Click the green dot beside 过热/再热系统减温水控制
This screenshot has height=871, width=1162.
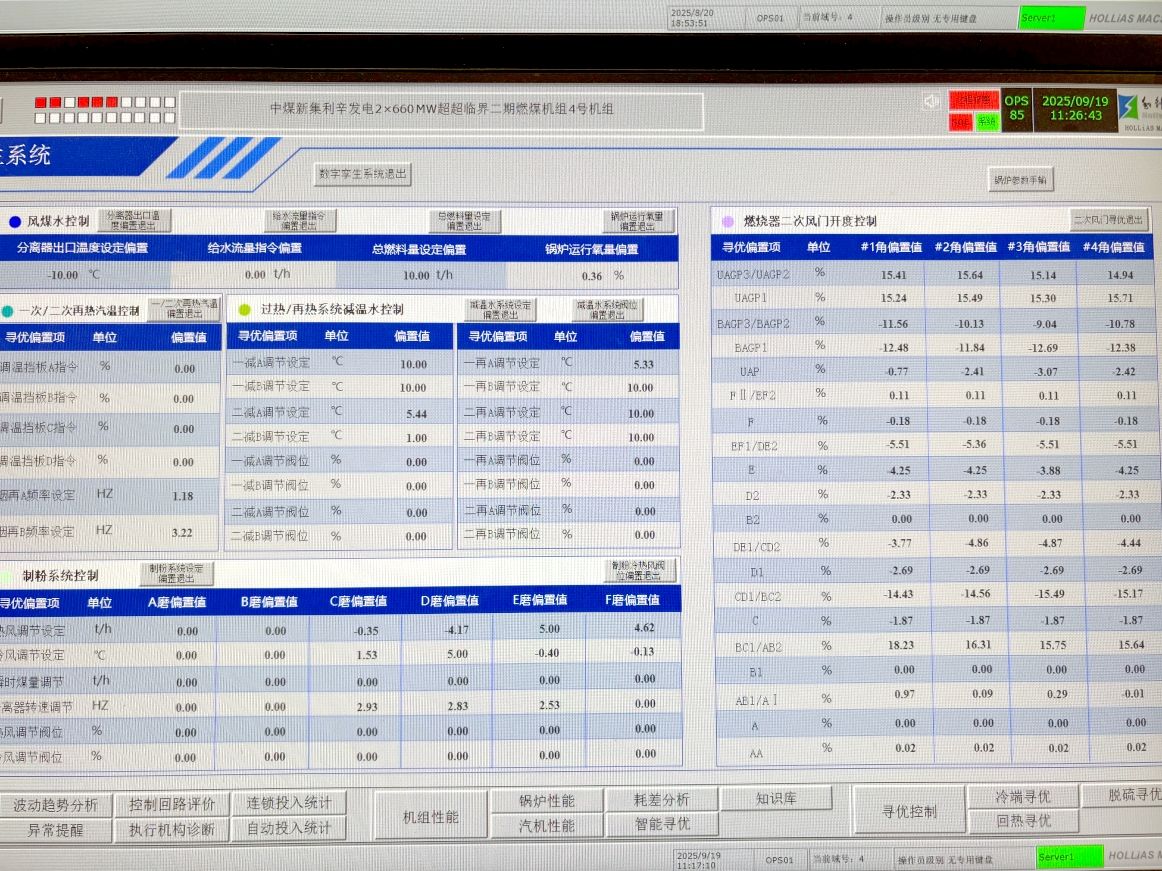pos(244,310)
